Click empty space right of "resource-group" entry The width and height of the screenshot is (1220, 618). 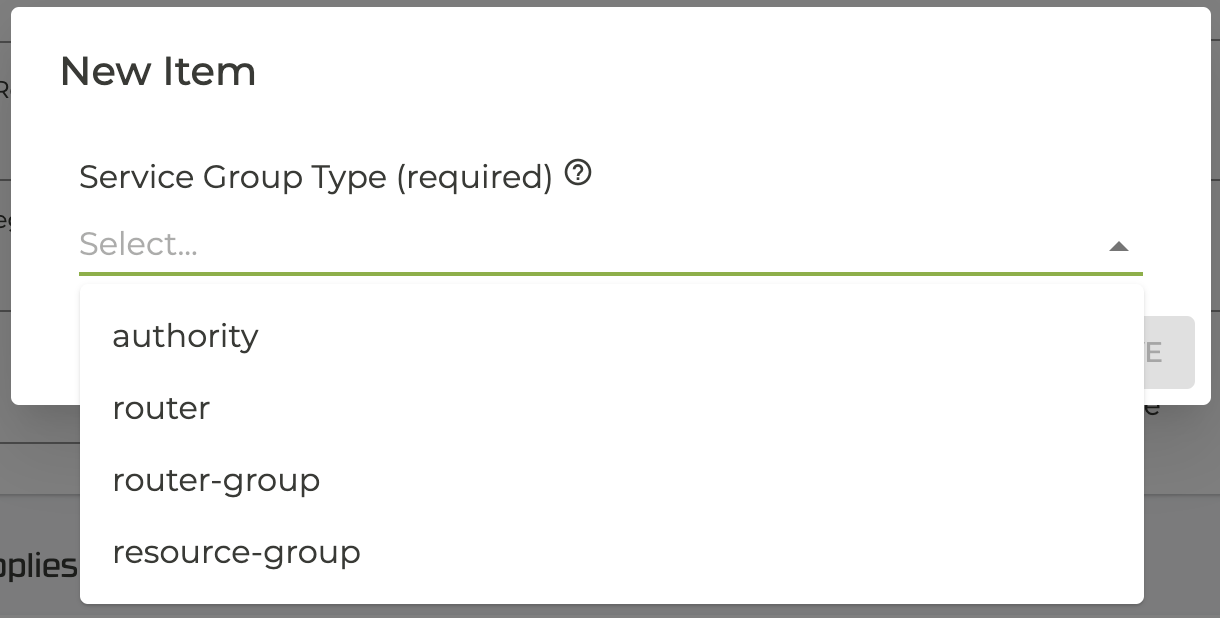point(750,552)
